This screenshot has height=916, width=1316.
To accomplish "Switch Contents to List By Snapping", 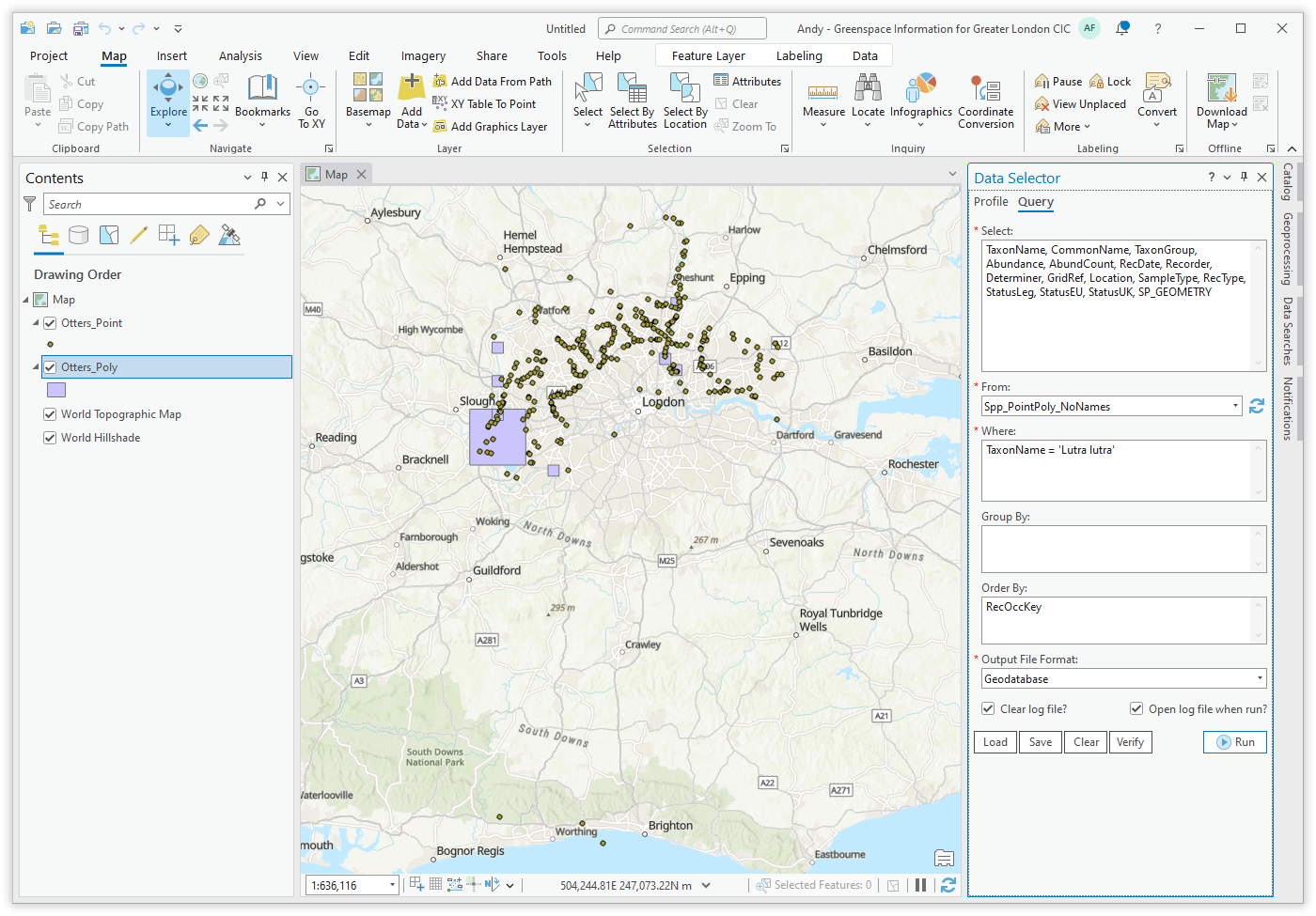I will pos(169,235).
